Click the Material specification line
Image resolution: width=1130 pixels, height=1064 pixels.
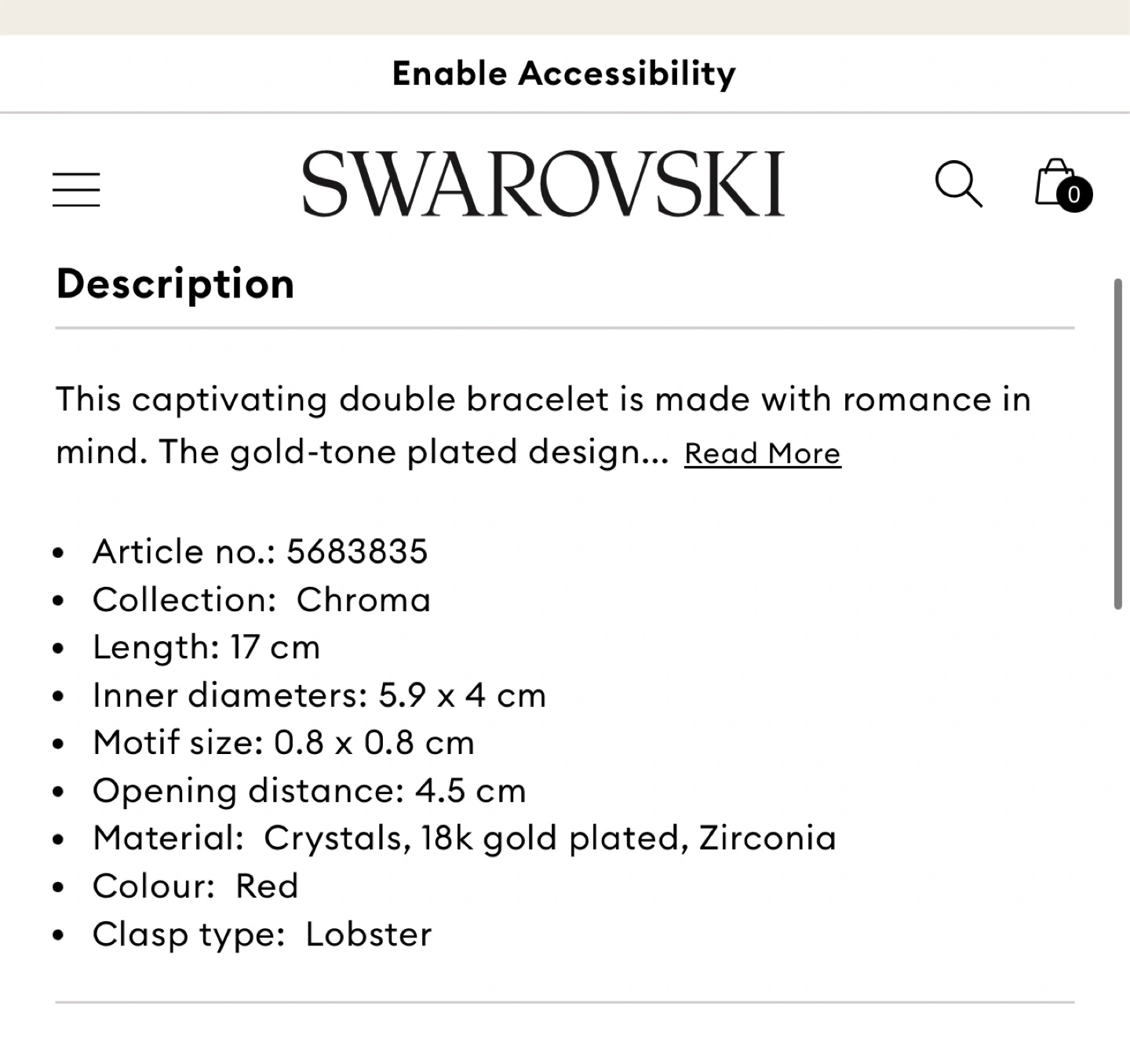pyautogui.click(x=464, y=839)
